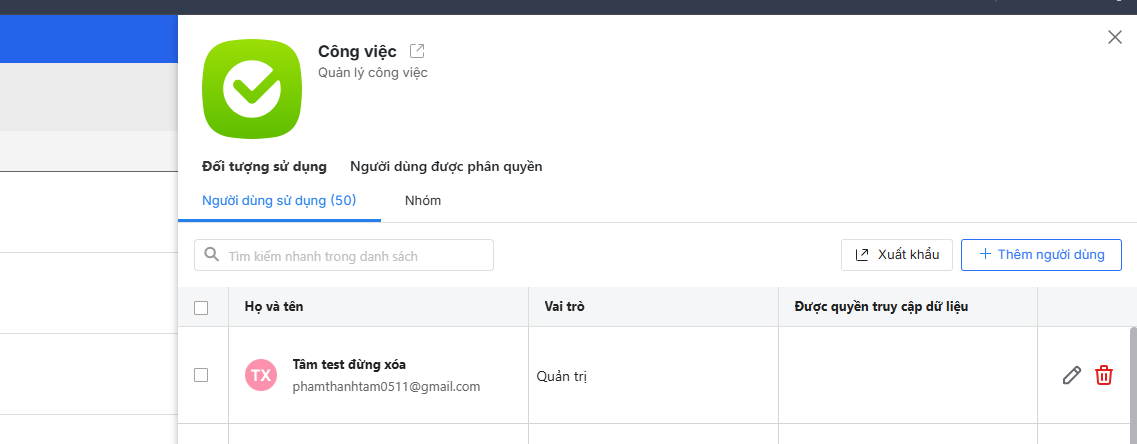This screenshot has height=444, width=1137.
Task: Focus the quick search input field
Action: 355,255
